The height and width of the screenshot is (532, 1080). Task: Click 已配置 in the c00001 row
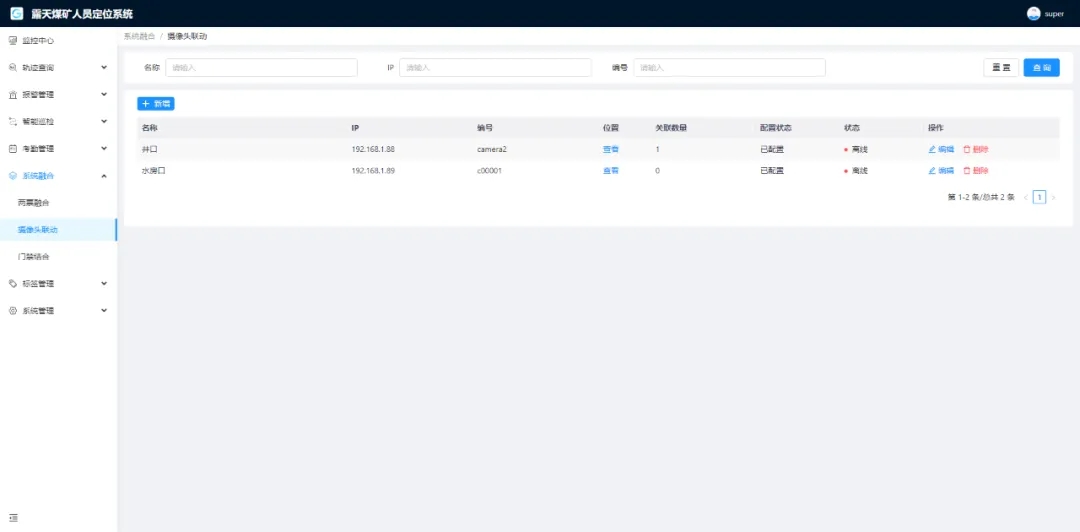click(x=771, y=170)
